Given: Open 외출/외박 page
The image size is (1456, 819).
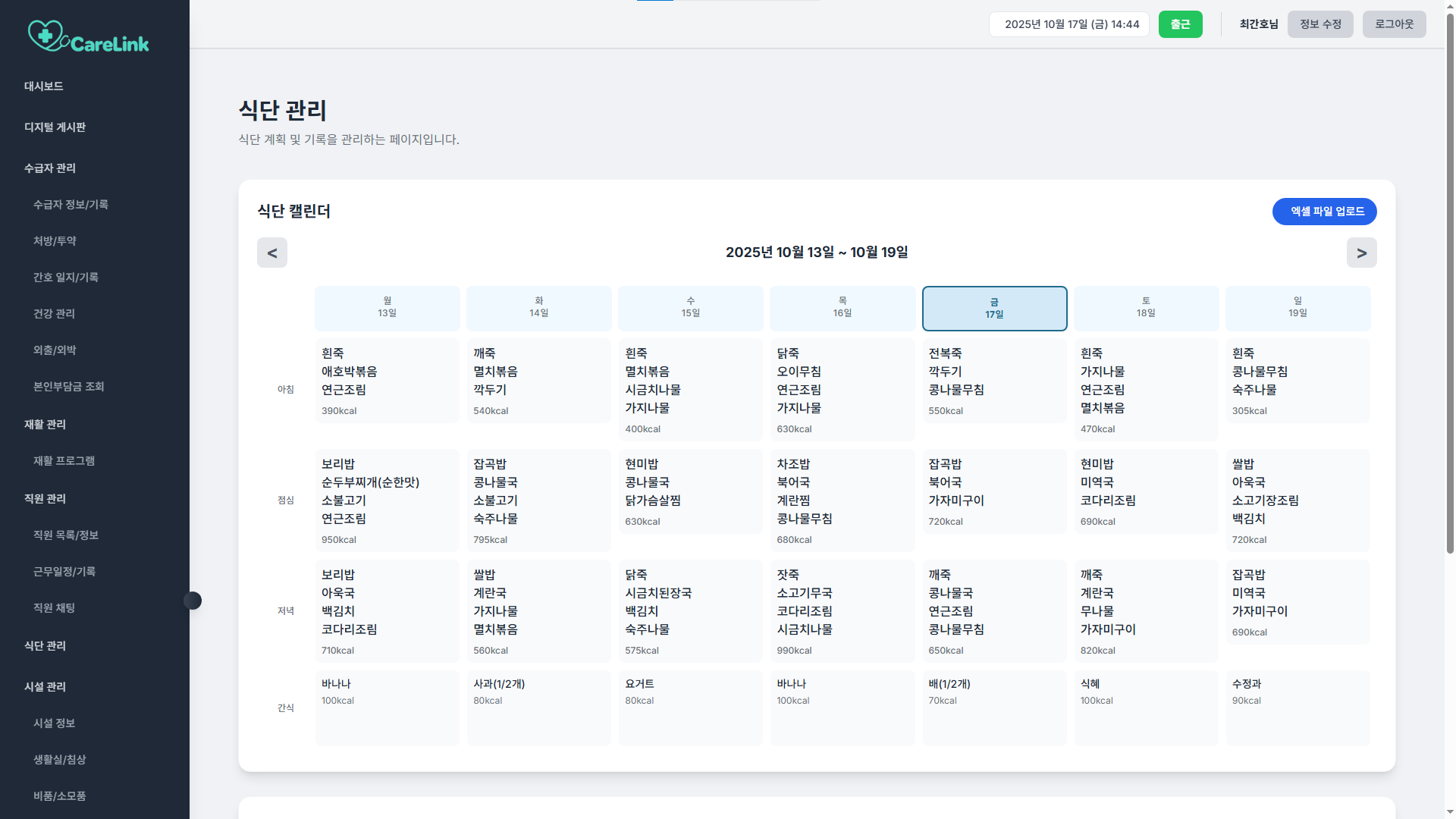Looking at the screenshot, I should pos(55,350).
